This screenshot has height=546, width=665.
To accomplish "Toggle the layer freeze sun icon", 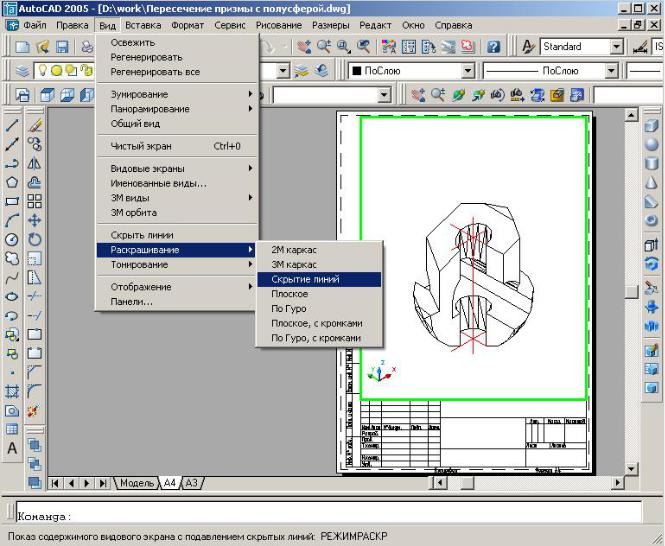I will tap(56, 71).
